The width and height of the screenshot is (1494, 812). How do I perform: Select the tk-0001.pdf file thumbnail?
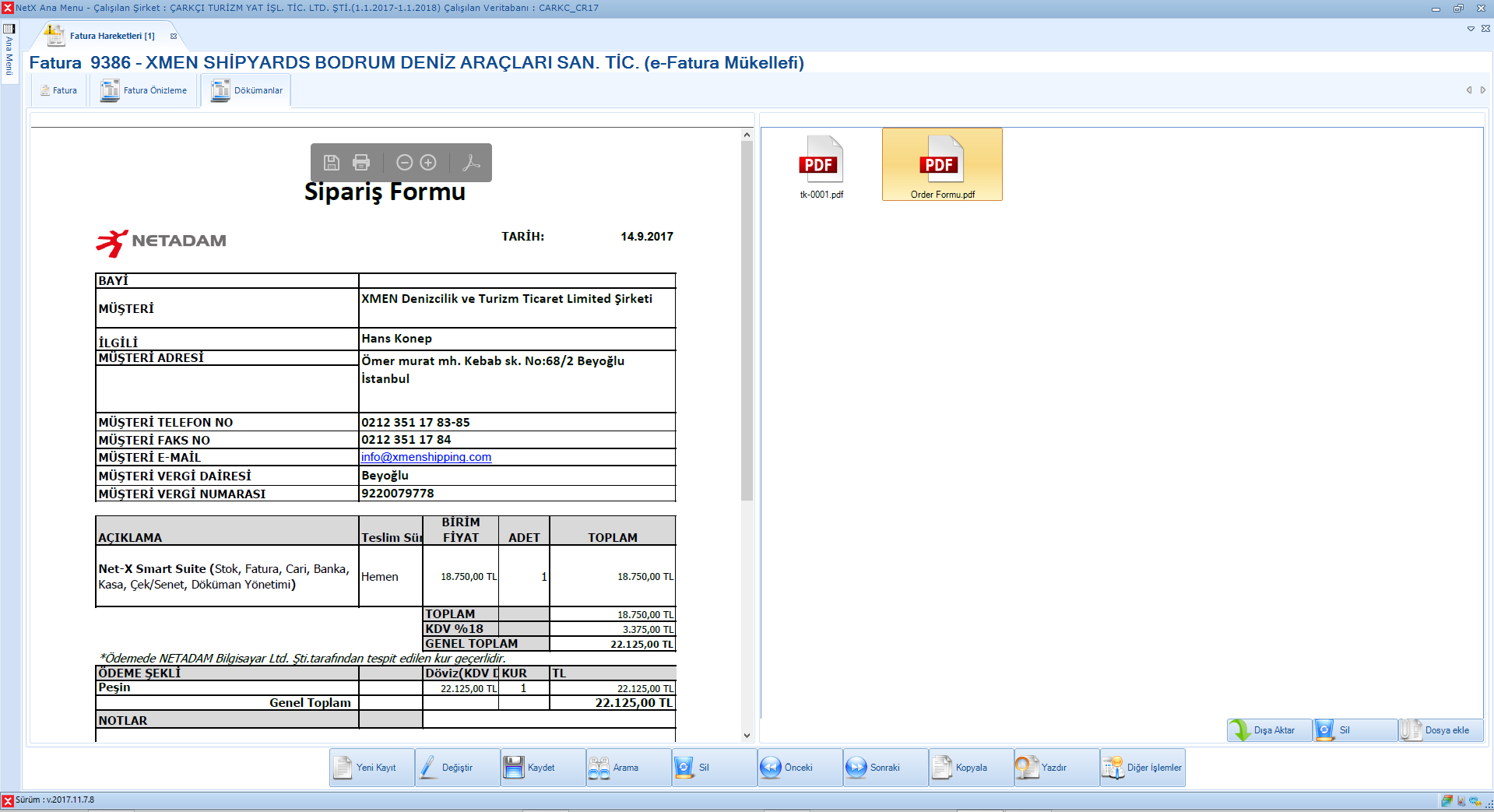point(821,166)
